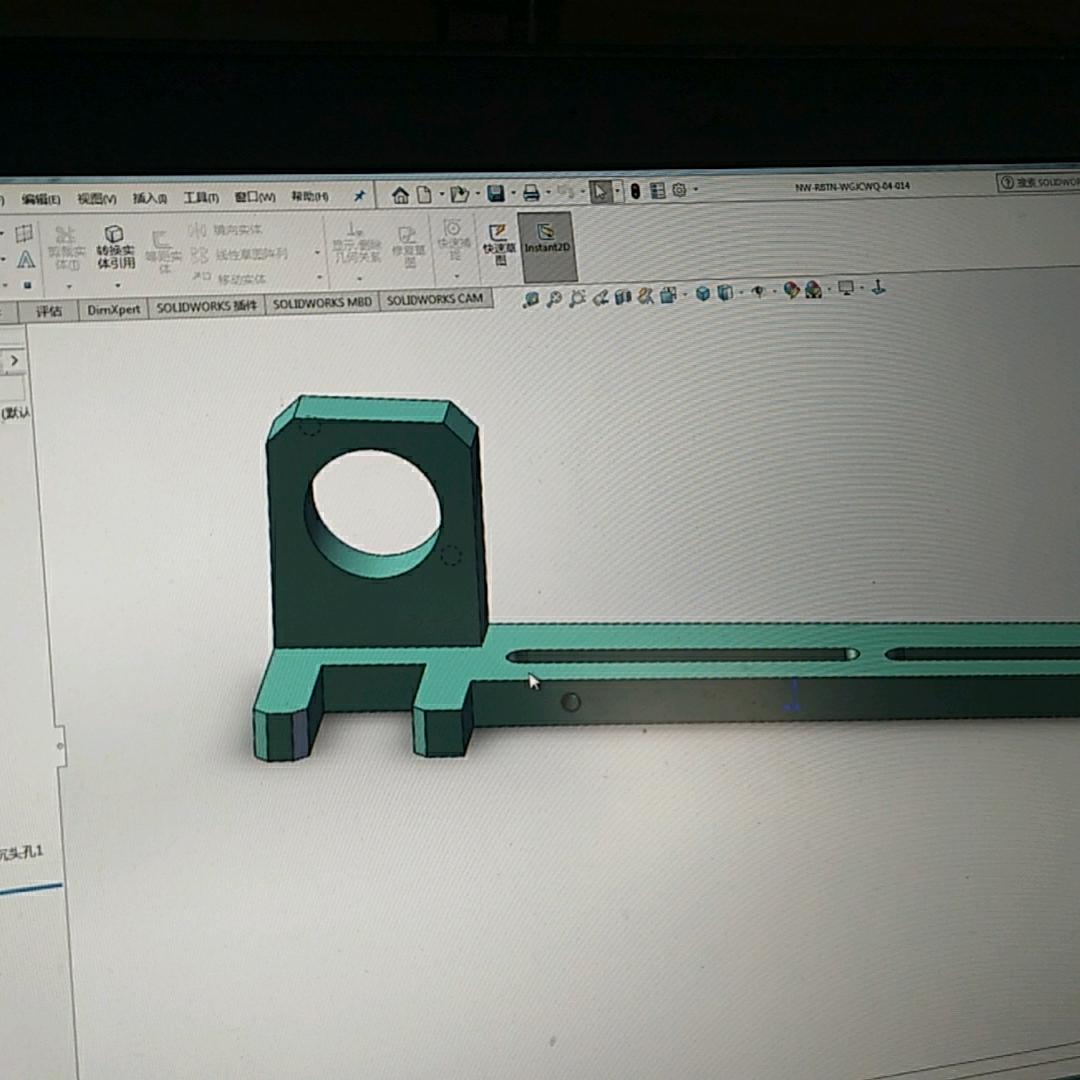Click the Convert Entities (转换实体引用) tool
Viewport: 1080px width, 1080px height.
tap(115, 247)
